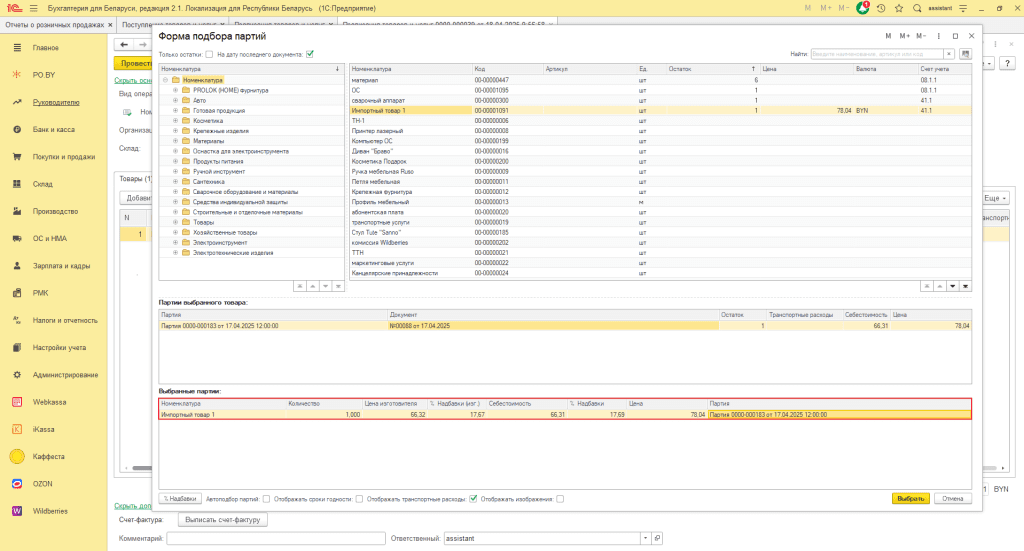Screen dimensions: 1024x551
Task: Click the Комментарий input field
Action: [x=276, y=539]
